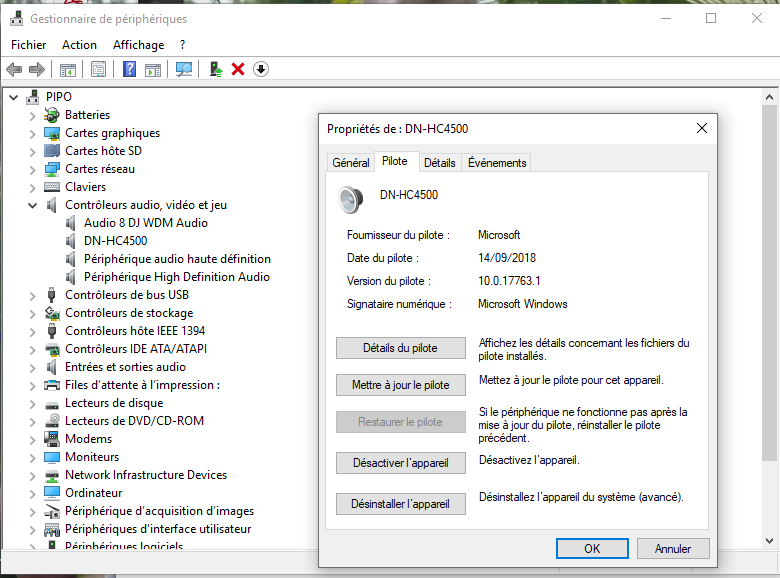Click the driver date 14/09/2018
Image resolution: width=780 pixels, height=578 pixels.
507,258
